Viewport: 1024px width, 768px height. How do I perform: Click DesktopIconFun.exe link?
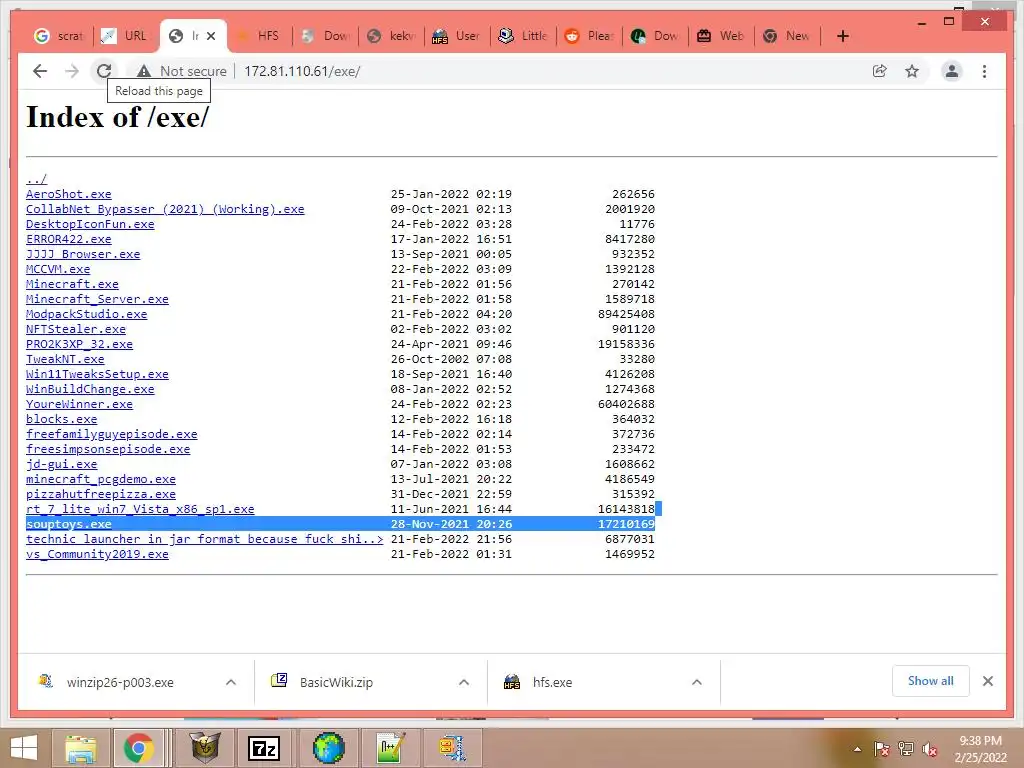pos(90,224)
